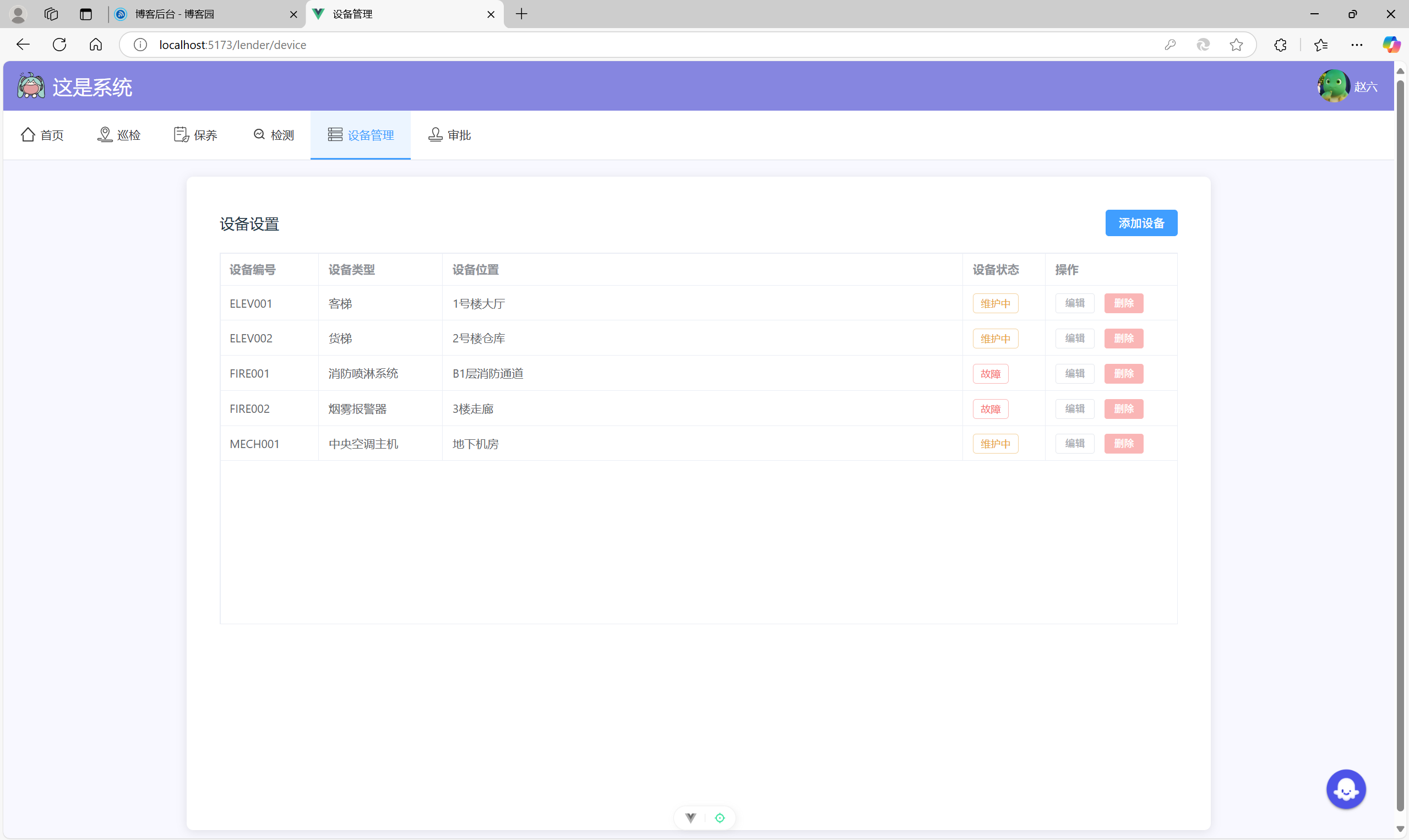Screen dimensions: 1409x840
Task: Edit device ELEV001 row
Action: tap(1074, 303)
